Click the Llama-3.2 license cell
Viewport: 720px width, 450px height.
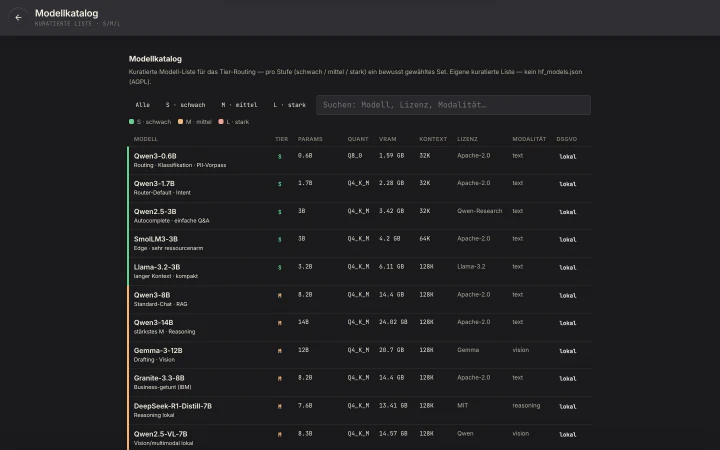pyautogui.click(x=471, y=267)
